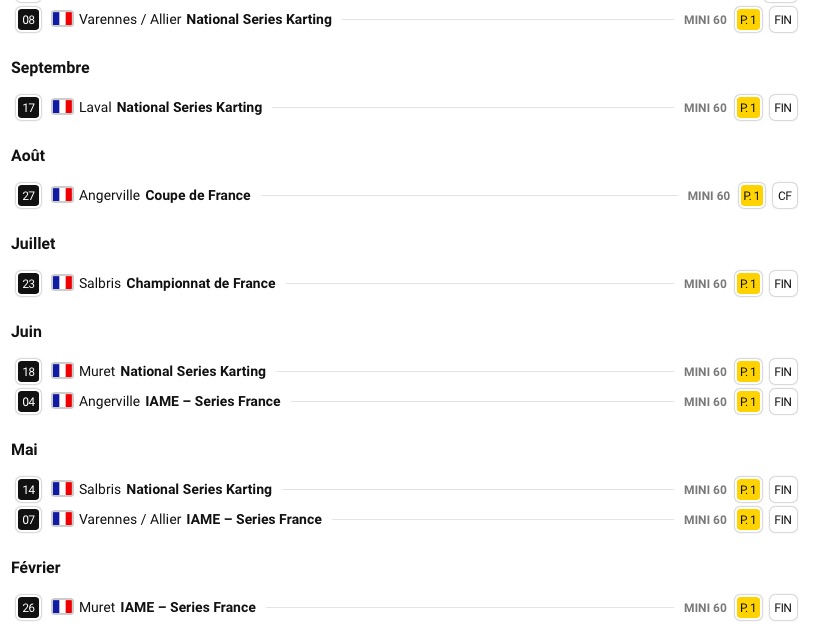Click the date badge 26 for the Muret IAME race

click(x=28, y=608)
